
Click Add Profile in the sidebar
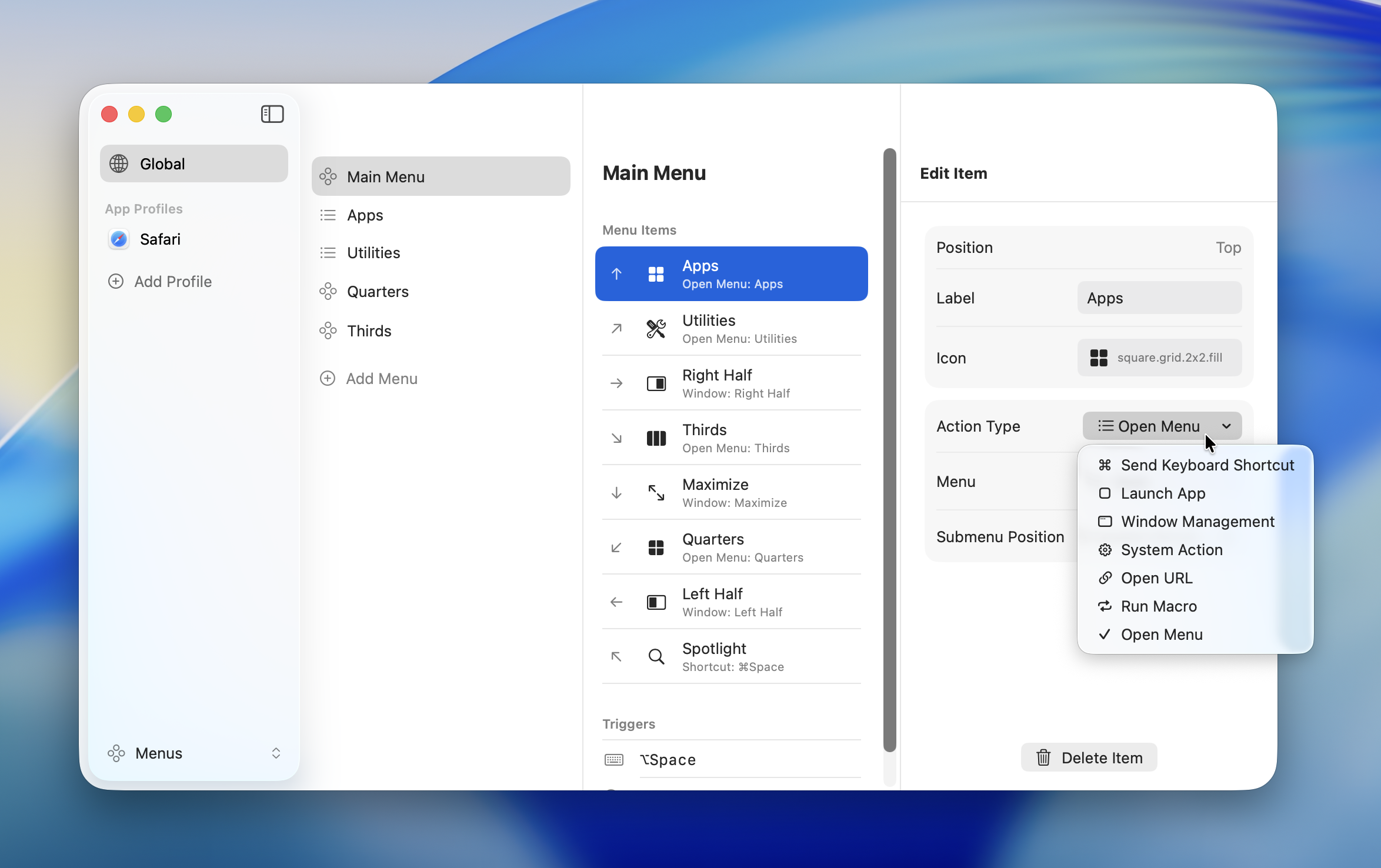click(172, 281)
